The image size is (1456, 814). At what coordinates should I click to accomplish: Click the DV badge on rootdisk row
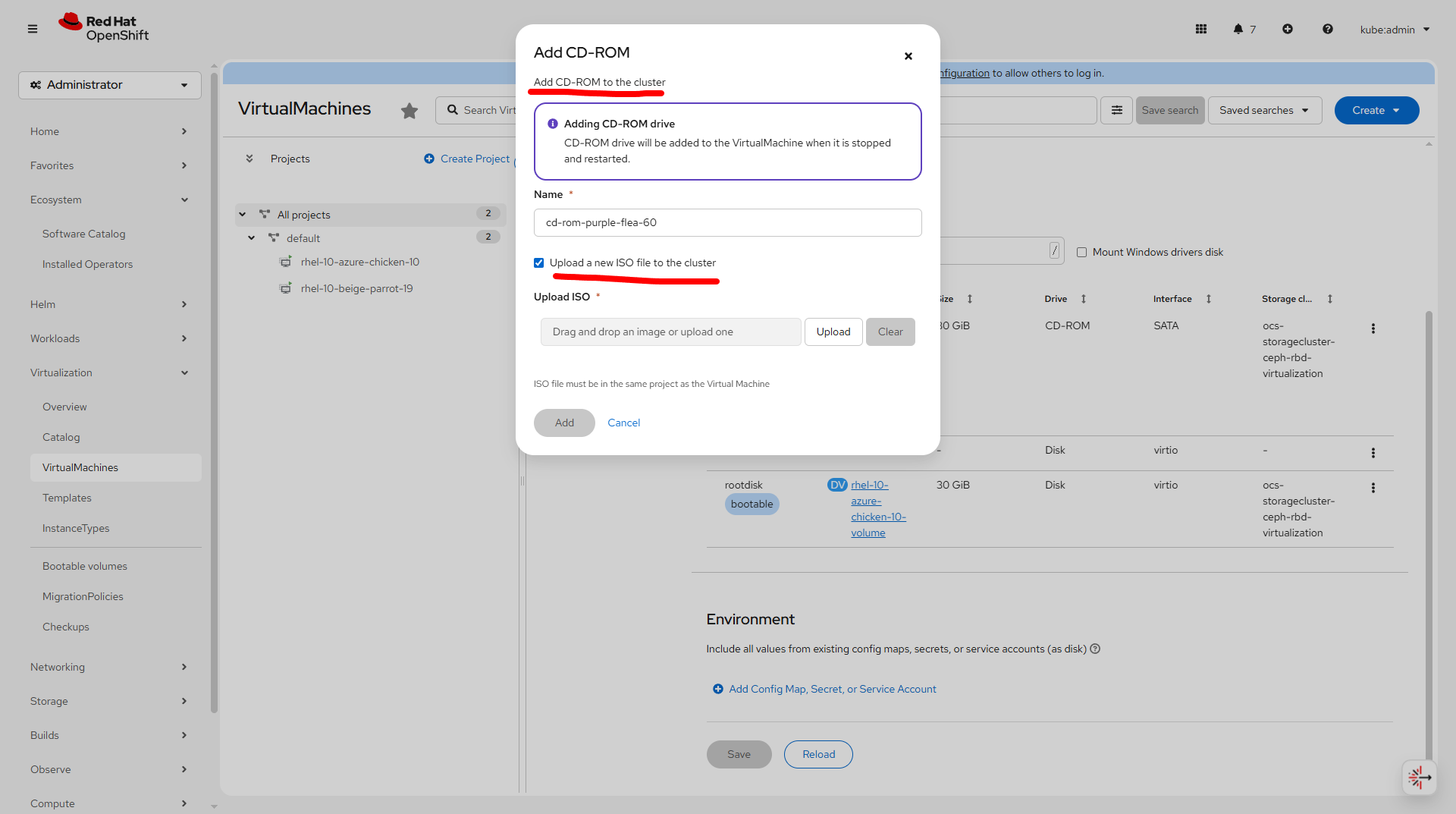tap(837, 486)
